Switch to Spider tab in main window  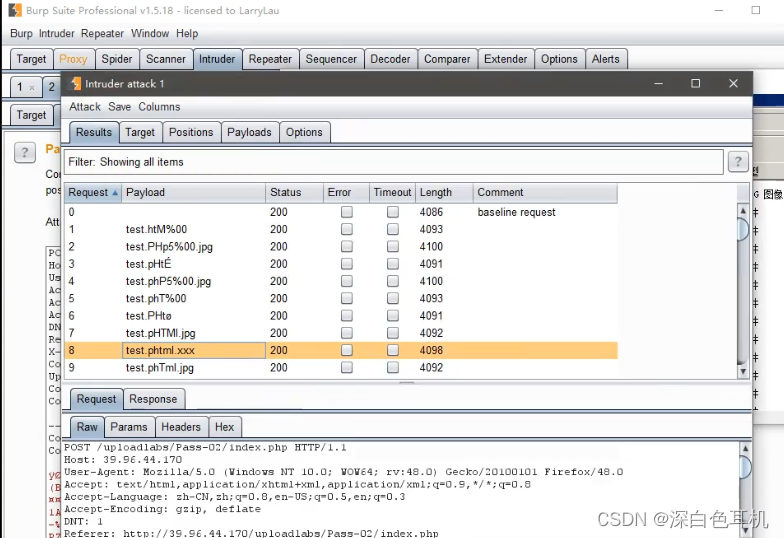(x=117, y=59)
